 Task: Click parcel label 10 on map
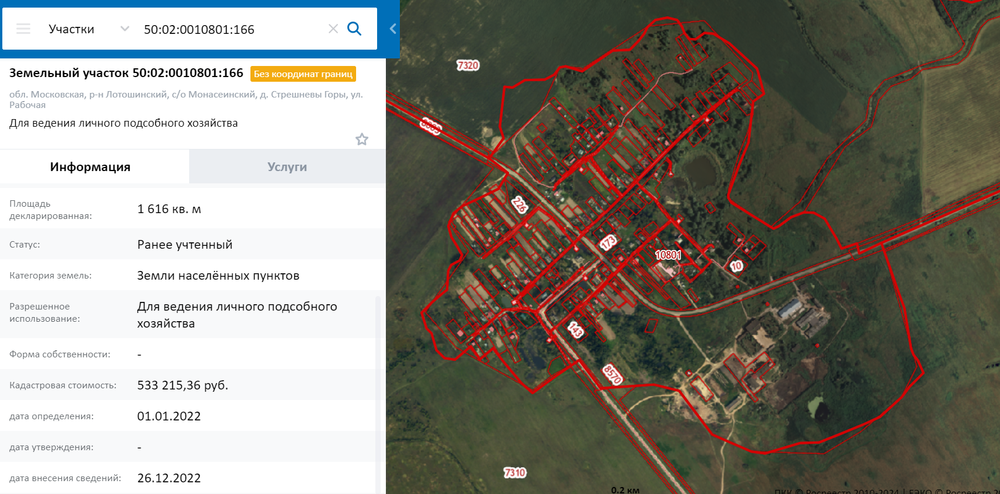click(x=735, y=266)
